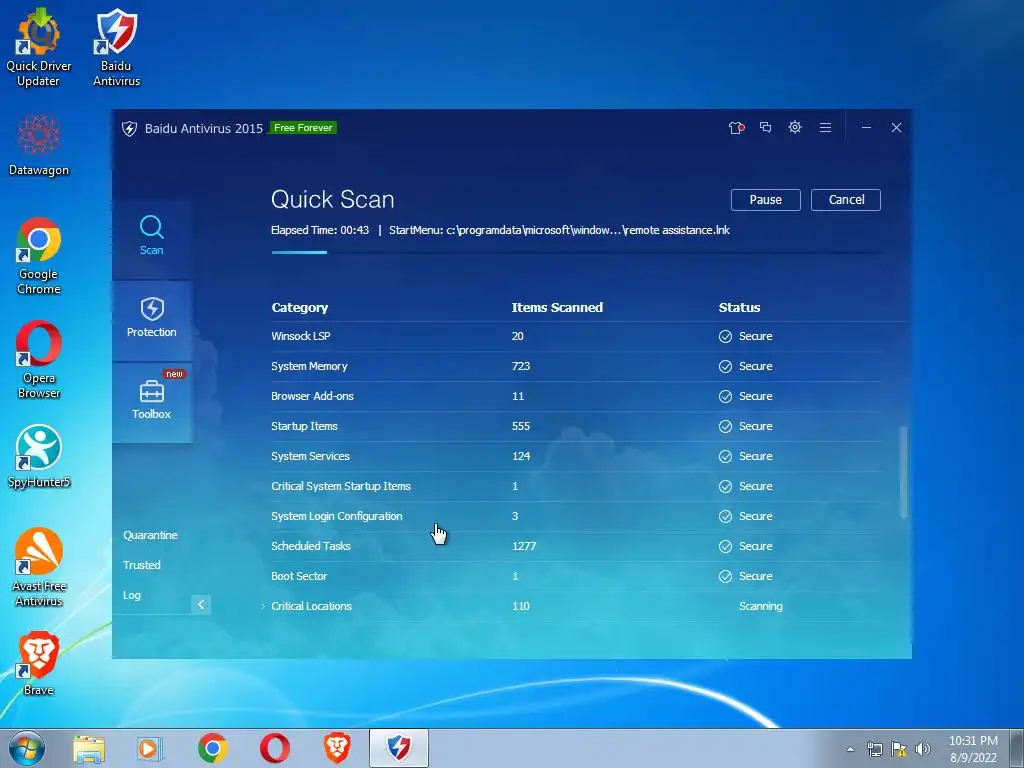Click the scan results scrollbar
The image size is (1024, 768).
tap(904, 472)
